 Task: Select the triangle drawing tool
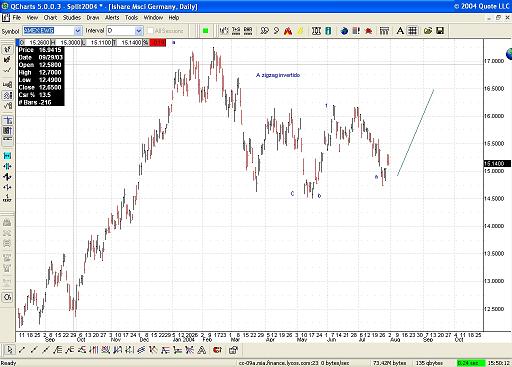pos(202,350)
